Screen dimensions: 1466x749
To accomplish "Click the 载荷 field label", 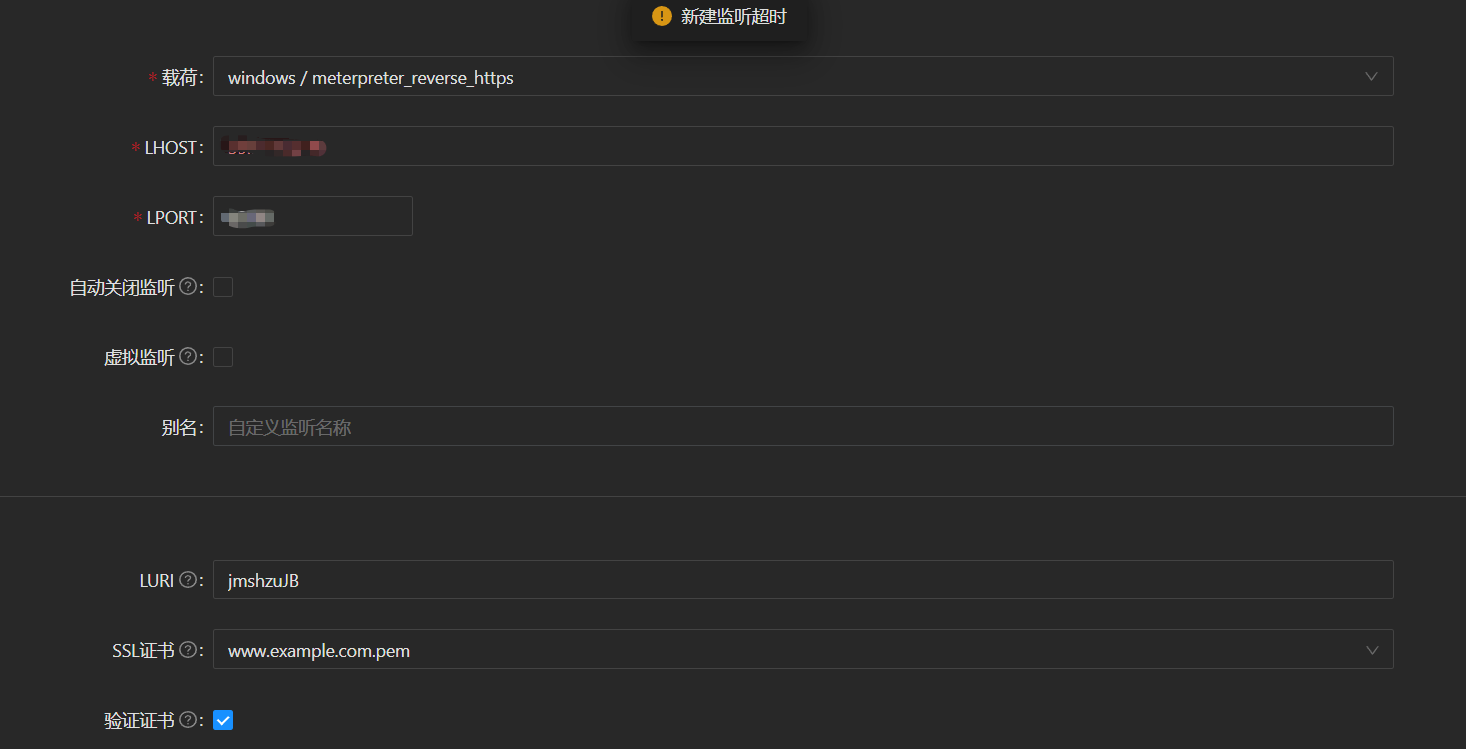I will pyautogui.click(x=180, y=77).
